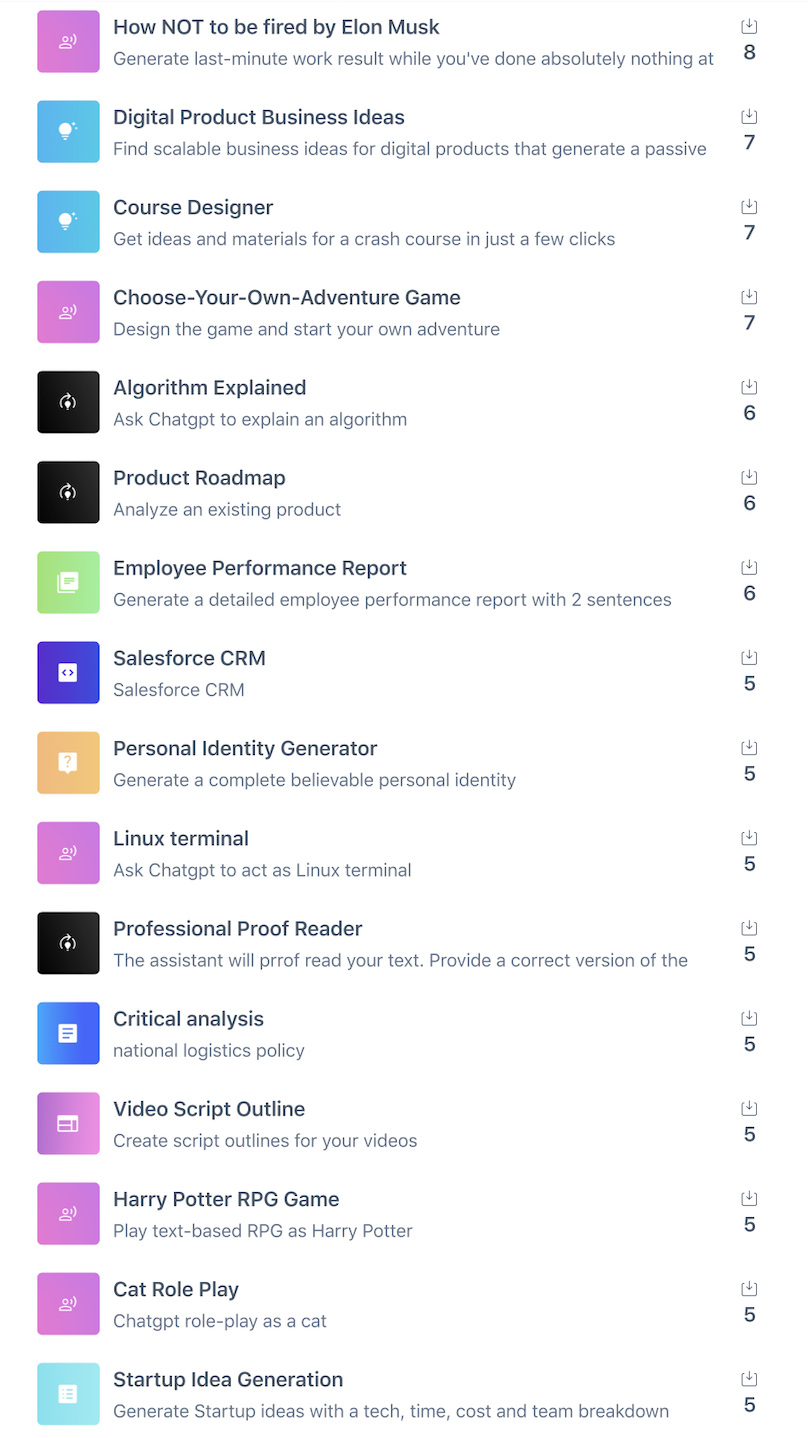This screenshot has width=808, height=1438.
Task: Click the lightbulb icon next to Course Designer
Action: 68,222
